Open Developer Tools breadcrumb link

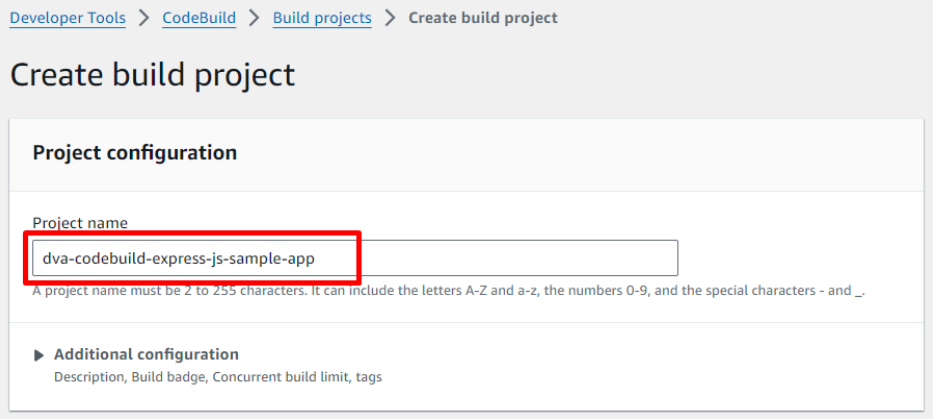tap(67, 18)
